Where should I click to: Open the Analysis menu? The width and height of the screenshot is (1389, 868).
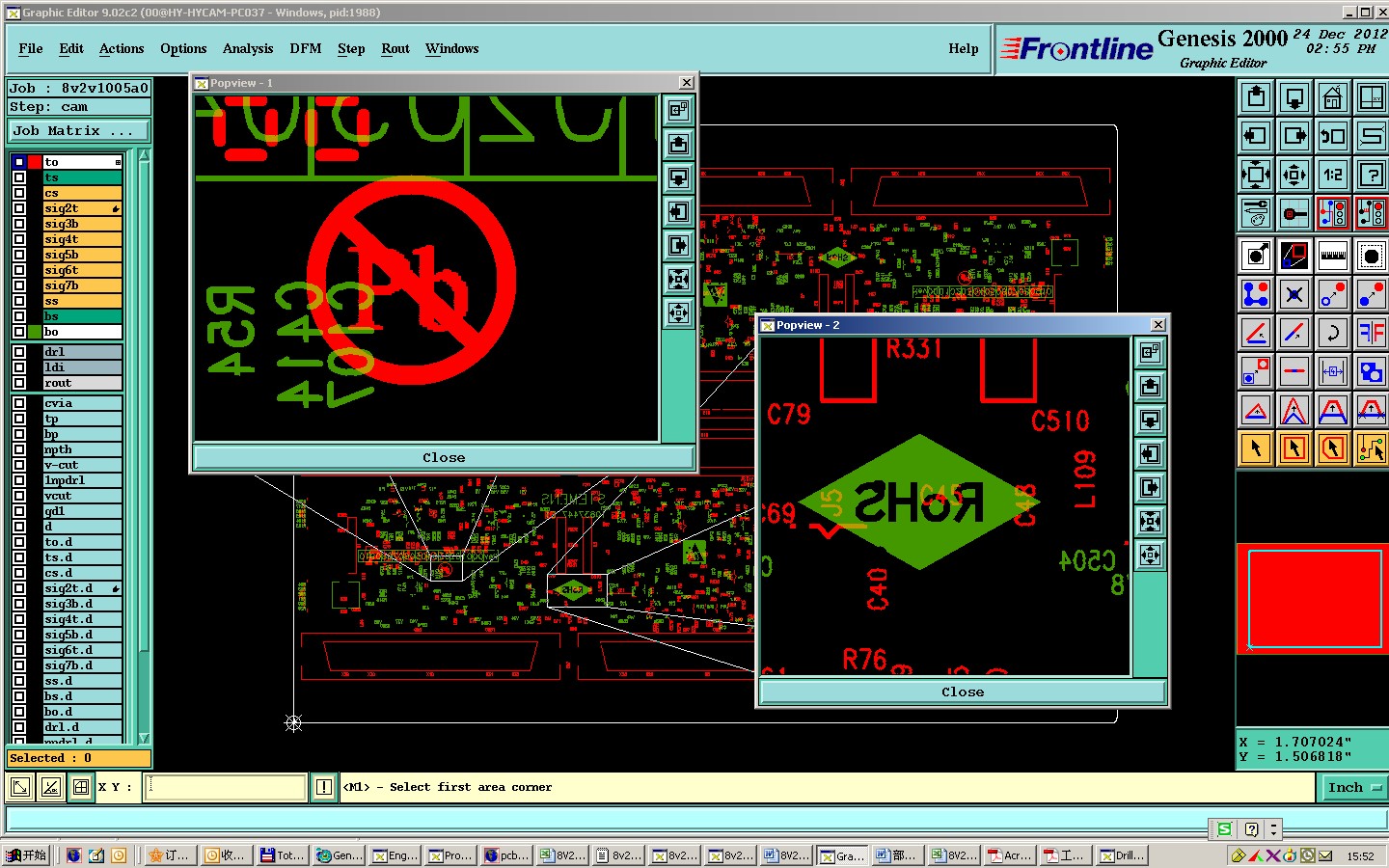pos(248,48)
